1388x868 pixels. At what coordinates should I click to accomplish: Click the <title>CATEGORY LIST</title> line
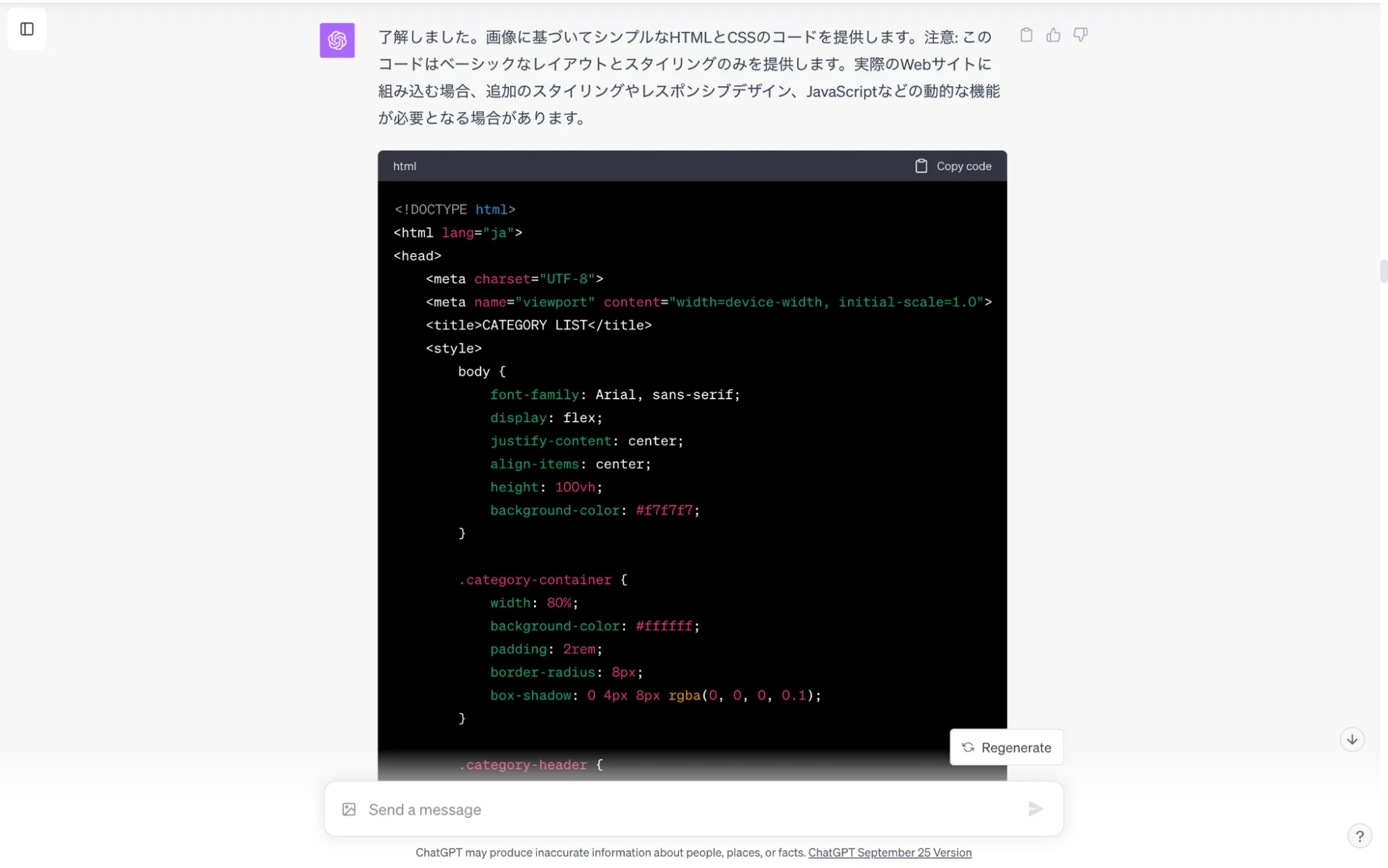point(539,325)
